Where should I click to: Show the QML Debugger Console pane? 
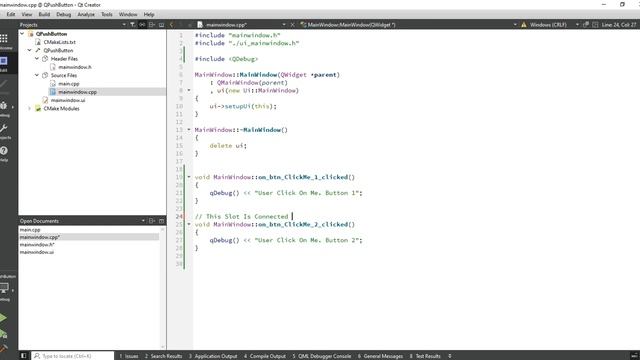tap(322, 356)
